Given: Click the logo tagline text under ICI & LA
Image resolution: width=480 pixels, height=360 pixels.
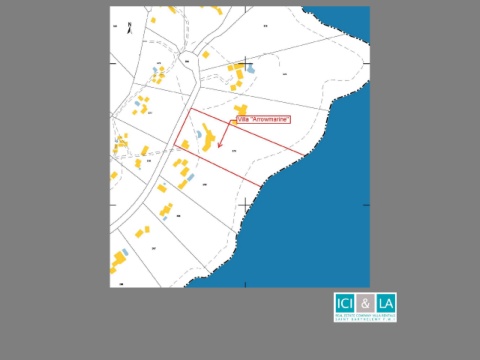Looking at the screenshot, I should coord(365,317).
